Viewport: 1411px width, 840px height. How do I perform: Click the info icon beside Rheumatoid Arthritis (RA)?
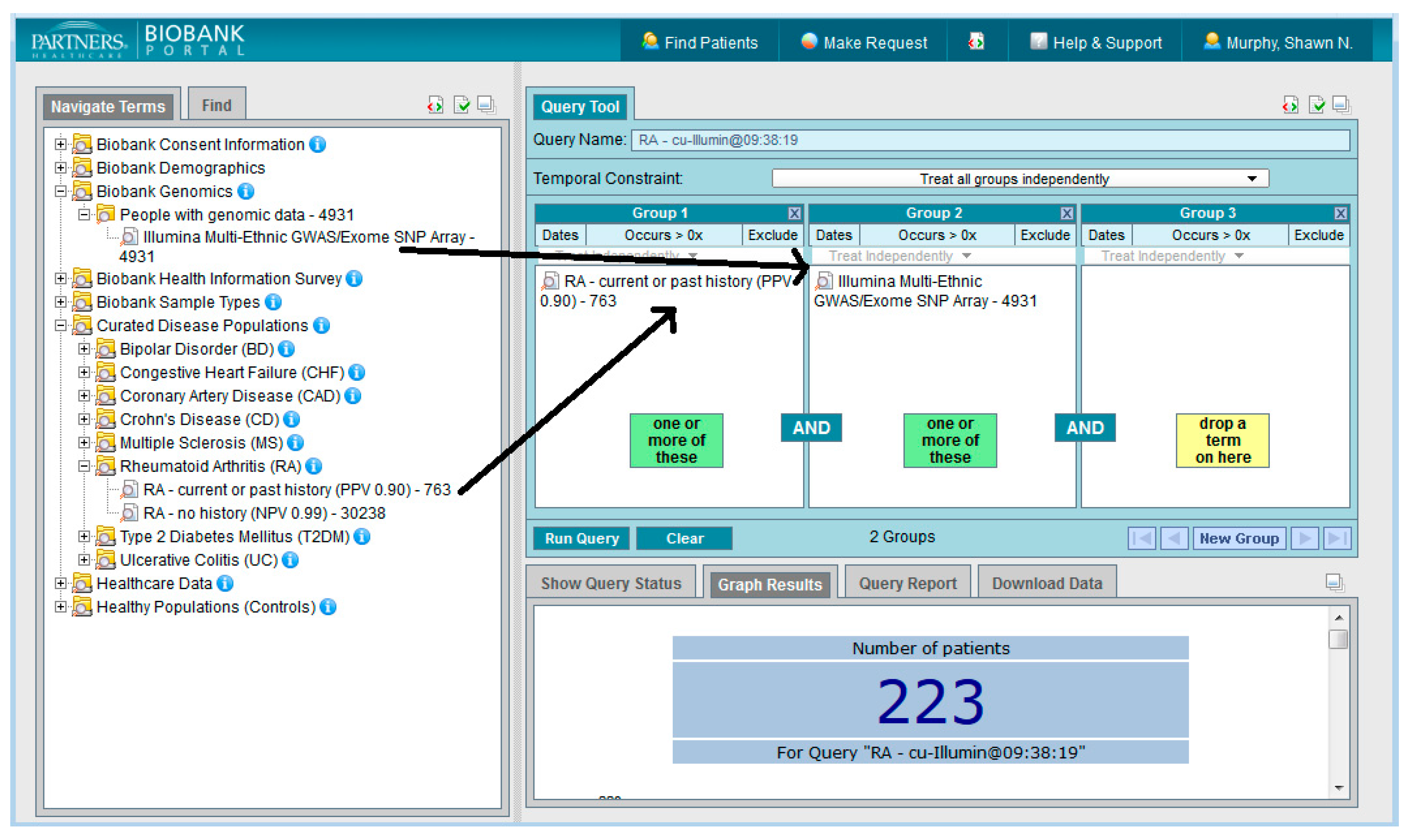tap(314, 466)
